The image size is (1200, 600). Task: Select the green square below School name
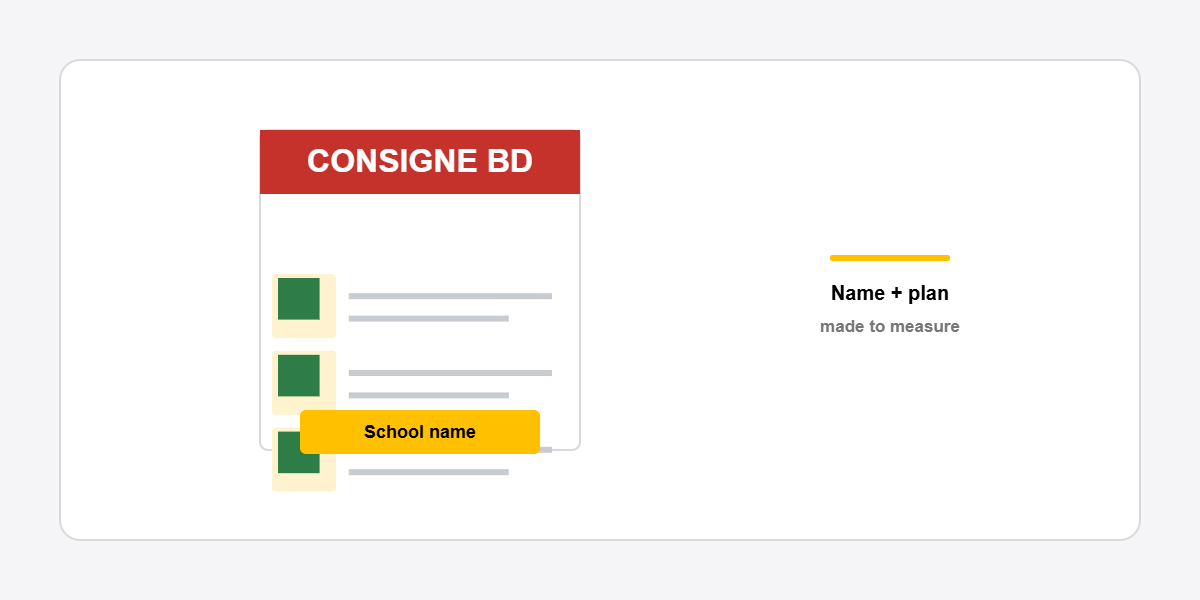pyautogui.click(x=299, y=464)
